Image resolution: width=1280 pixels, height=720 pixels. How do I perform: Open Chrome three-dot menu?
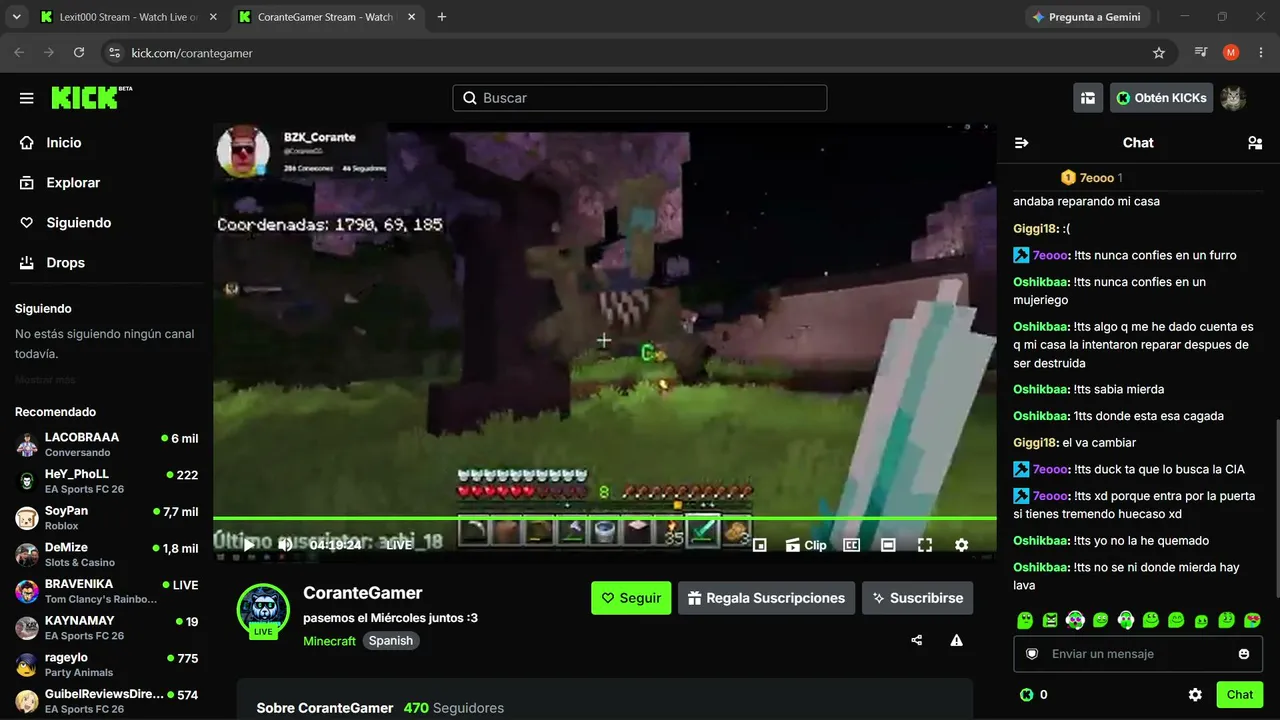click(x=1260, y=53)
